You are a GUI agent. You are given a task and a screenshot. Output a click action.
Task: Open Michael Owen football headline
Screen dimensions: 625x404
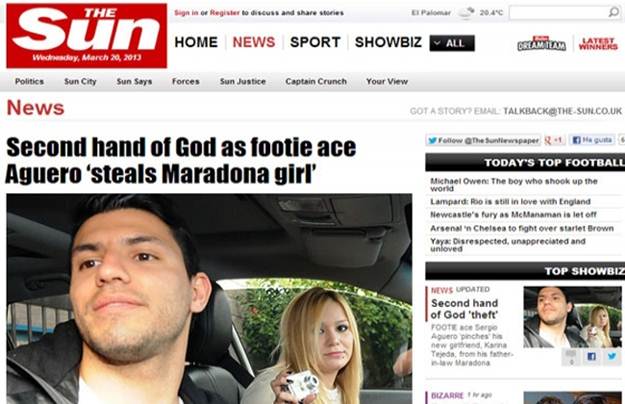(x=514, y=184)
